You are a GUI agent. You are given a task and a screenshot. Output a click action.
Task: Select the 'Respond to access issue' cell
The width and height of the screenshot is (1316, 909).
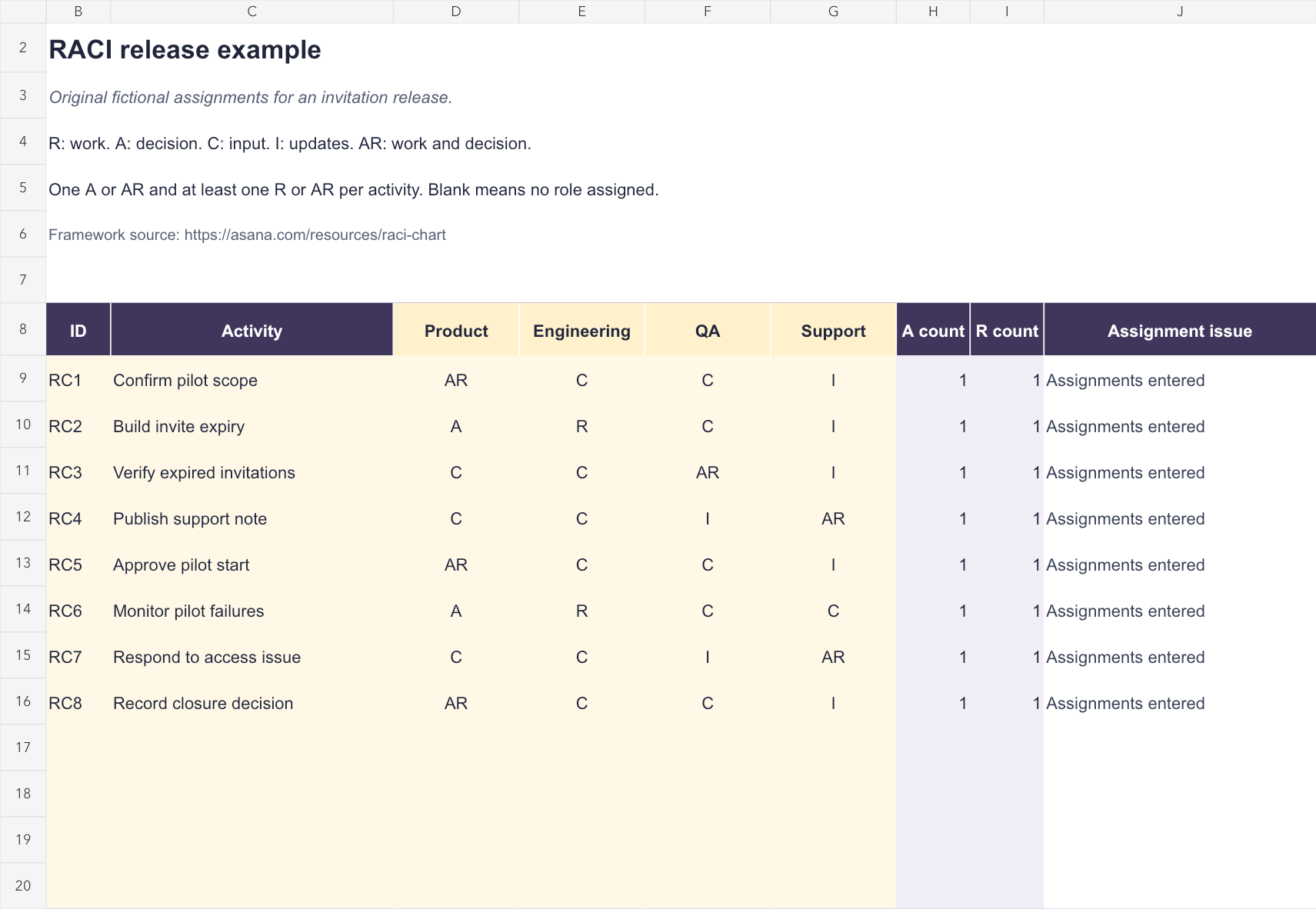252,657
